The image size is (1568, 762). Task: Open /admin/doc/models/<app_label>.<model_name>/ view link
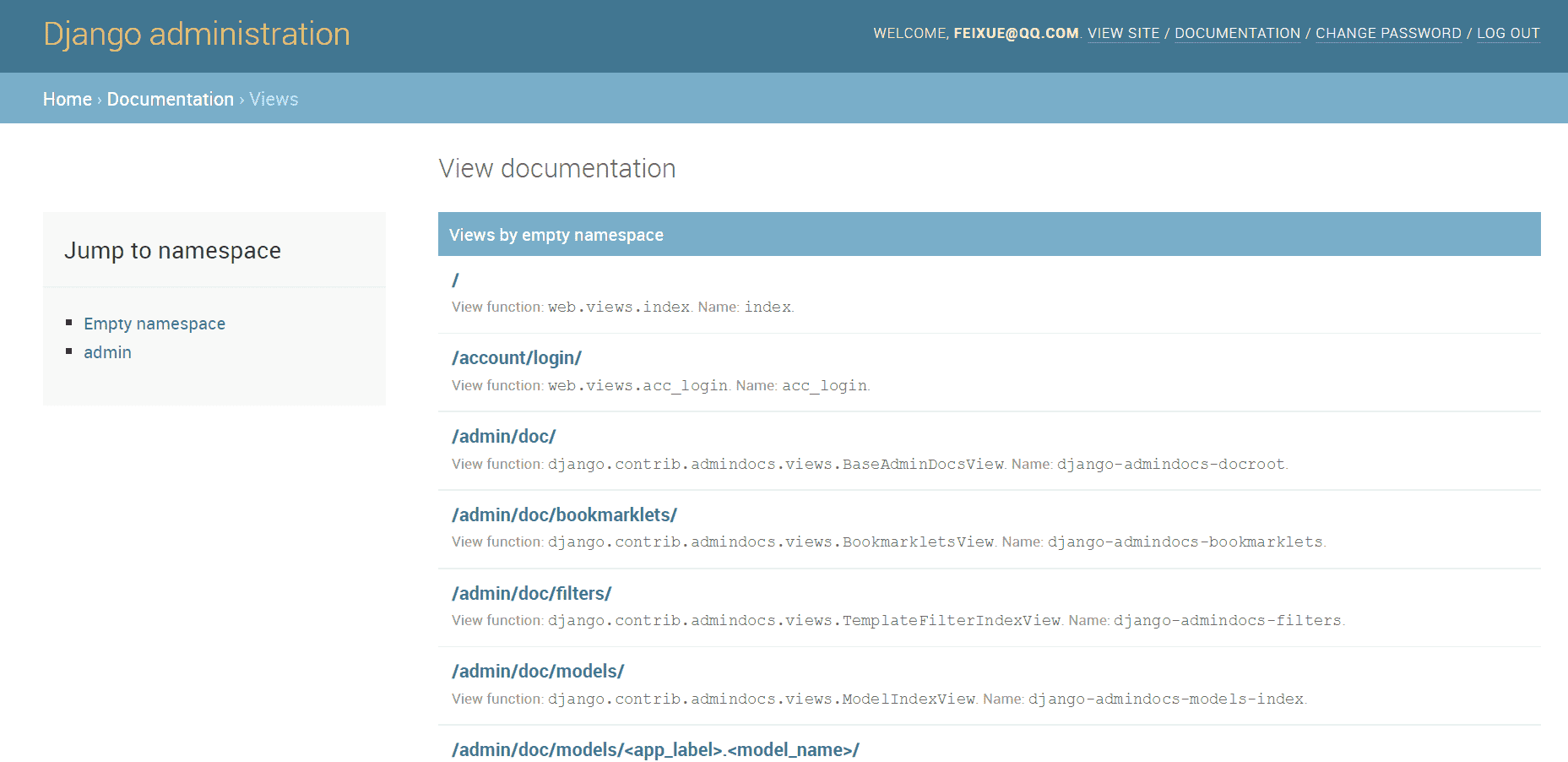(655, 750)
